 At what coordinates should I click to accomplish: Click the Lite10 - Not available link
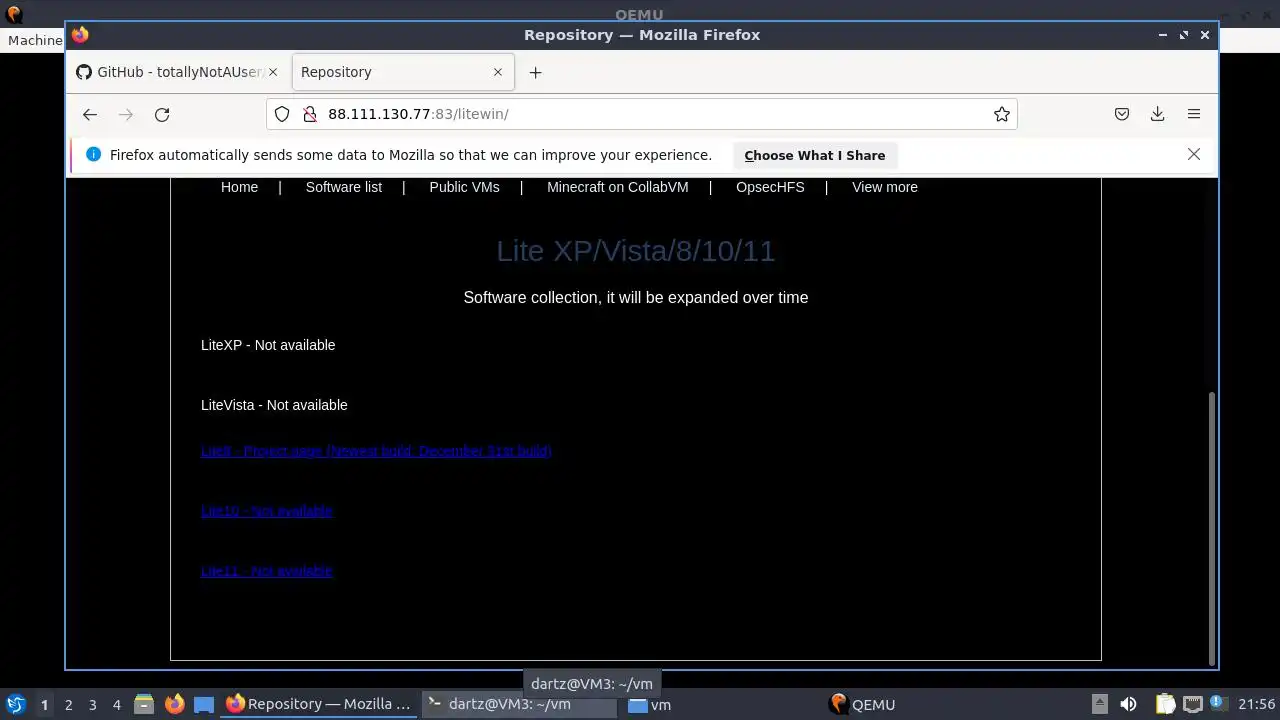pos(266,511)
